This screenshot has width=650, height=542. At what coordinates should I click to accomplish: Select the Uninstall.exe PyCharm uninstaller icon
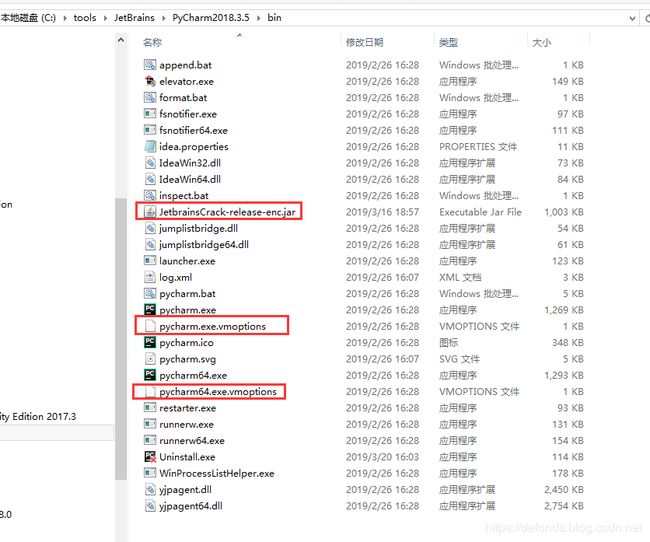pos(150,457)
